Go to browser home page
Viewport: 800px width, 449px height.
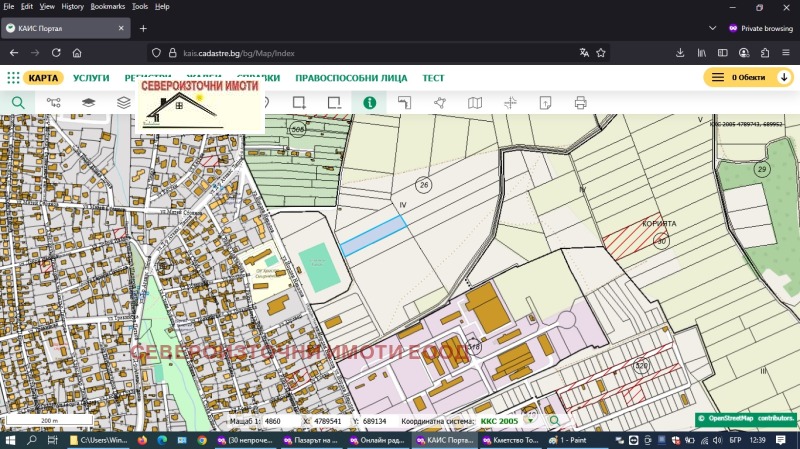coord(77,53)
